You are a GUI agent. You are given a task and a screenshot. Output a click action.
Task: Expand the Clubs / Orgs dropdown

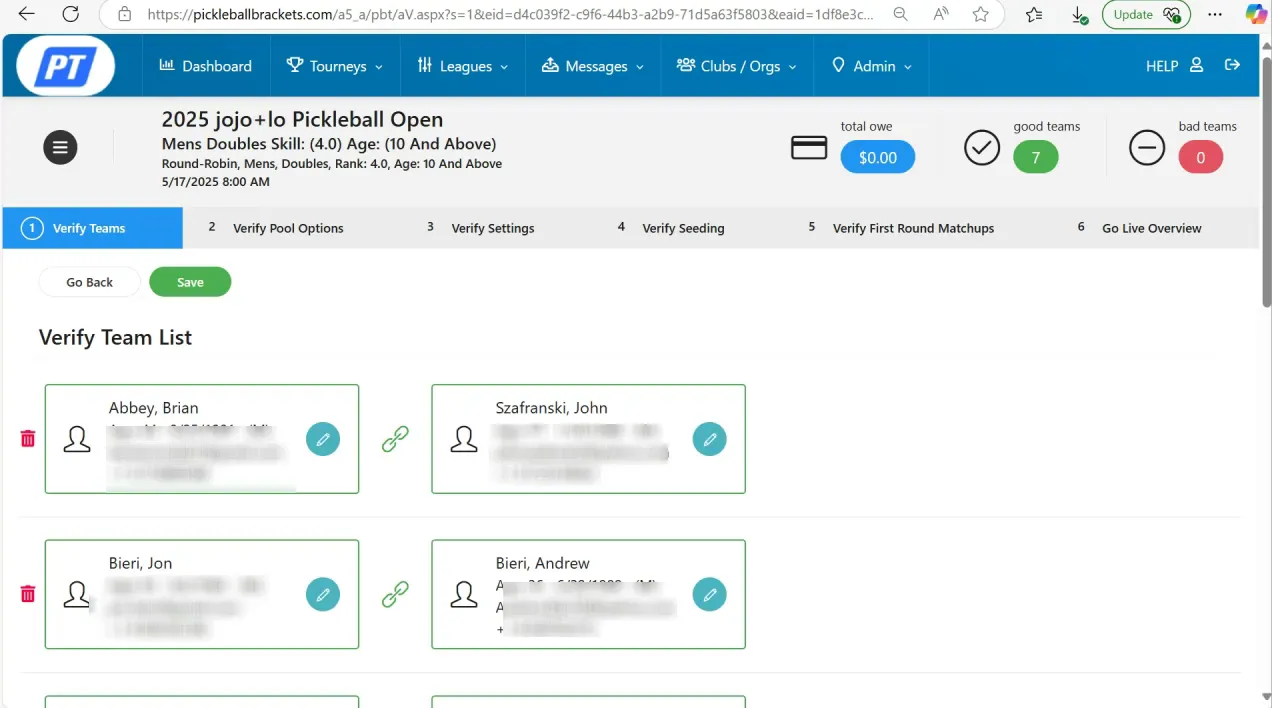pos(736,66)
